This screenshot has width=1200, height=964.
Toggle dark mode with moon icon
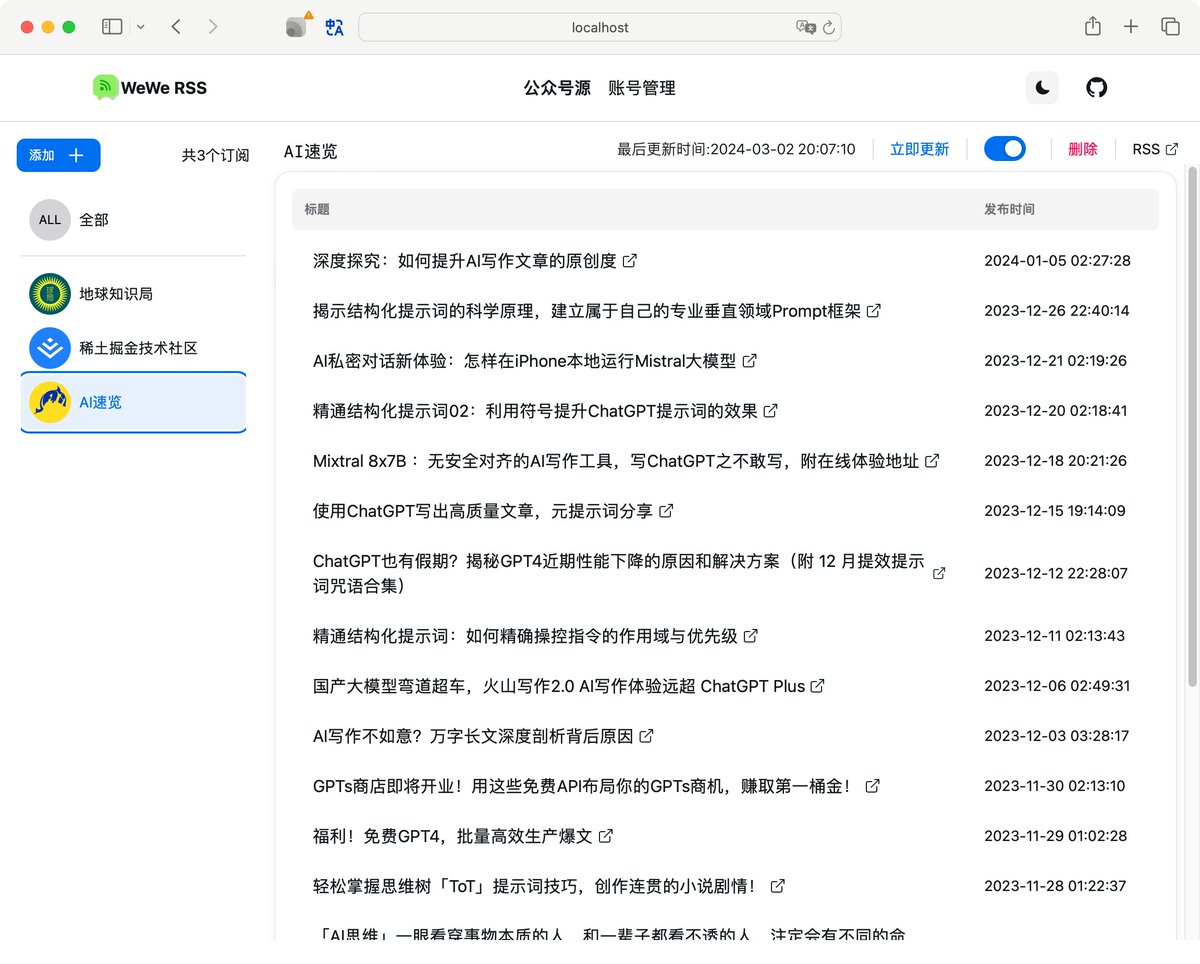point(1042,88)
